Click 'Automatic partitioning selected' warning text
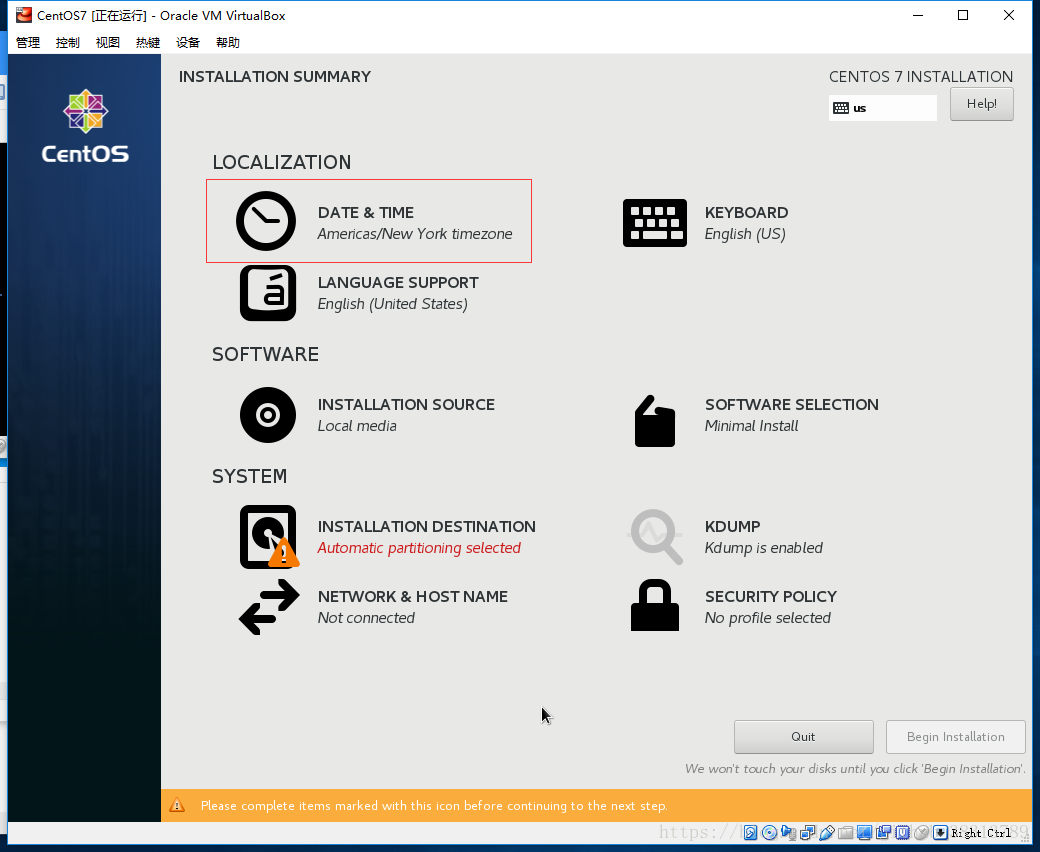 coord(419,548)
